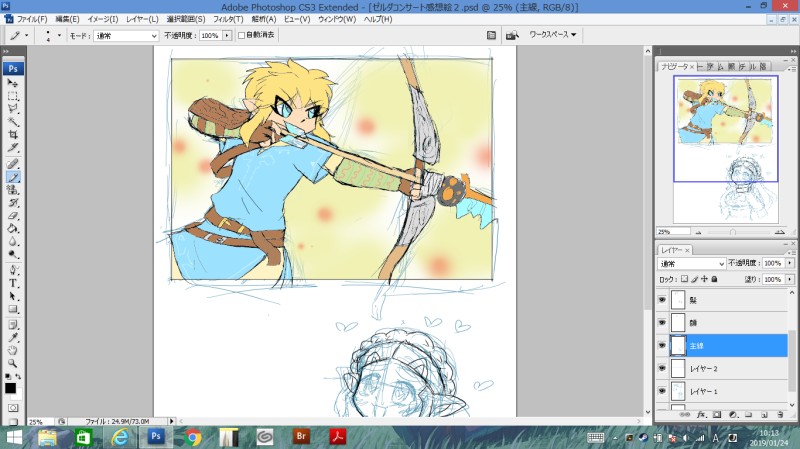Screen dimensions: 800x449
Task: Select the Zoom tool in toolbox
Action: click(13, 363)
